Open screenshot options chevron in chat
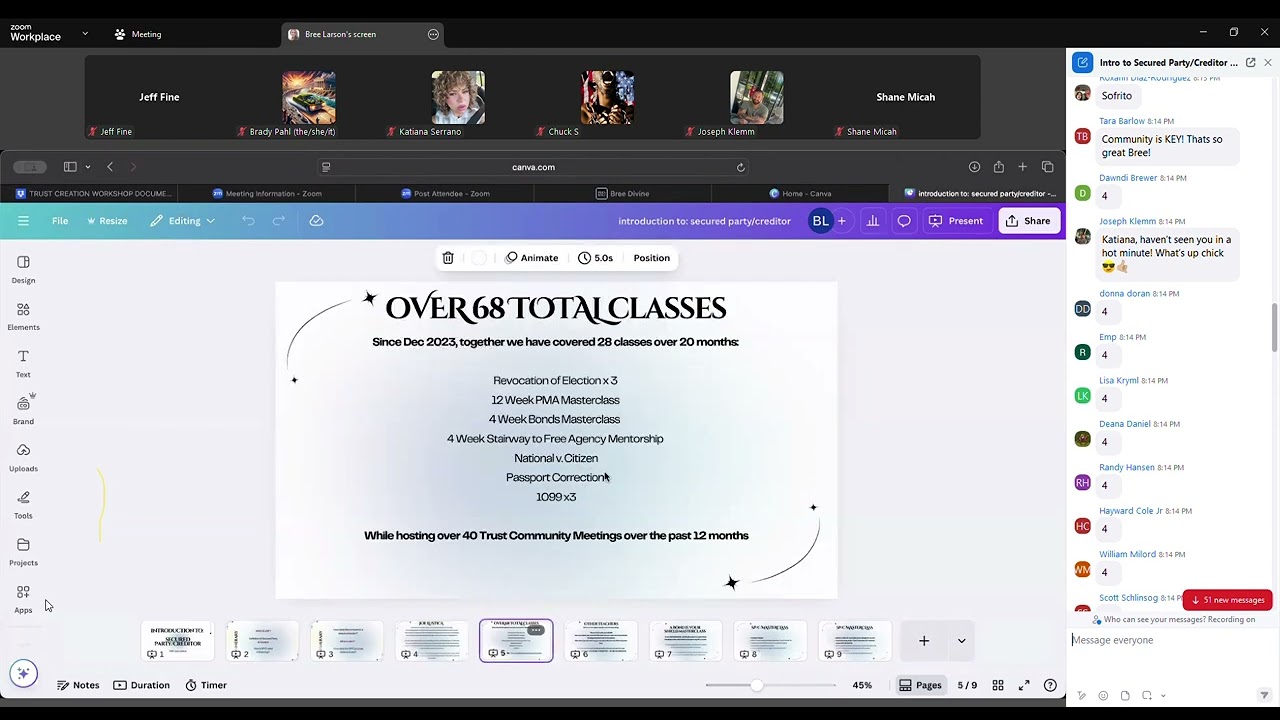1280x720 pixels. [1163, 696]
